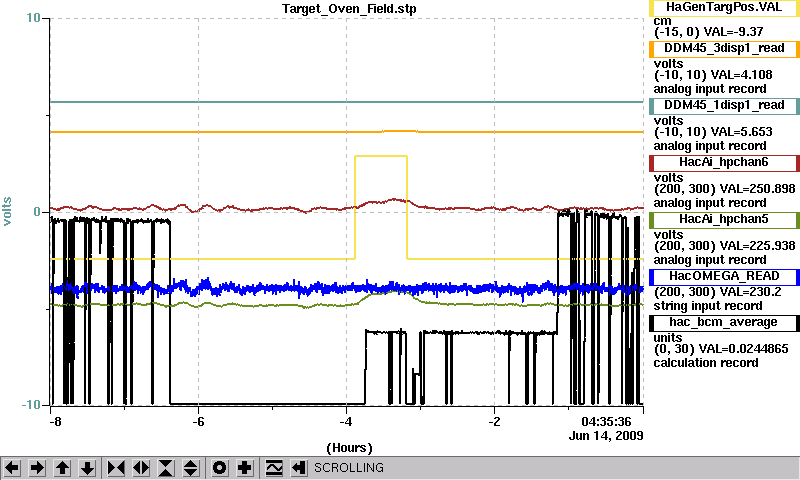Image resolution: width=800 pixels, height=480 pixels.
Task: Click the 'volts' y-axis label
Action: tap(8, 211)
